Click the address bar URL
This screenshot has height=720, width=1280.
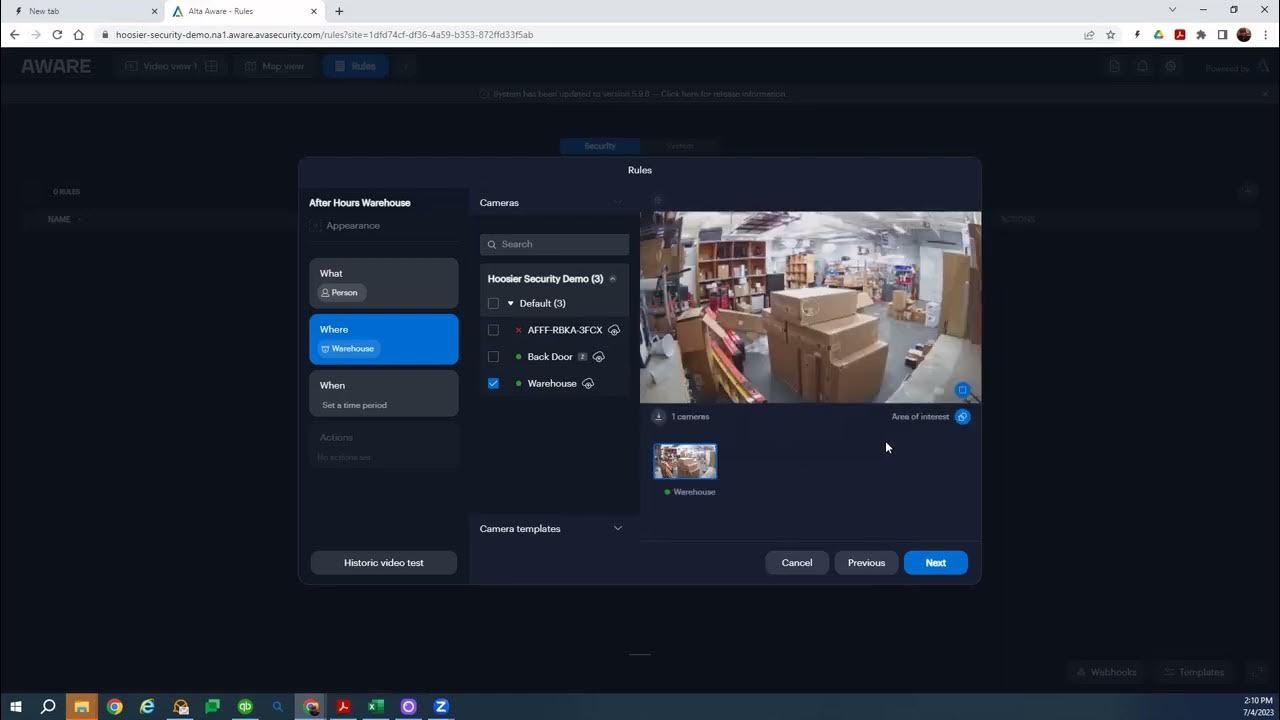(325, 35)
